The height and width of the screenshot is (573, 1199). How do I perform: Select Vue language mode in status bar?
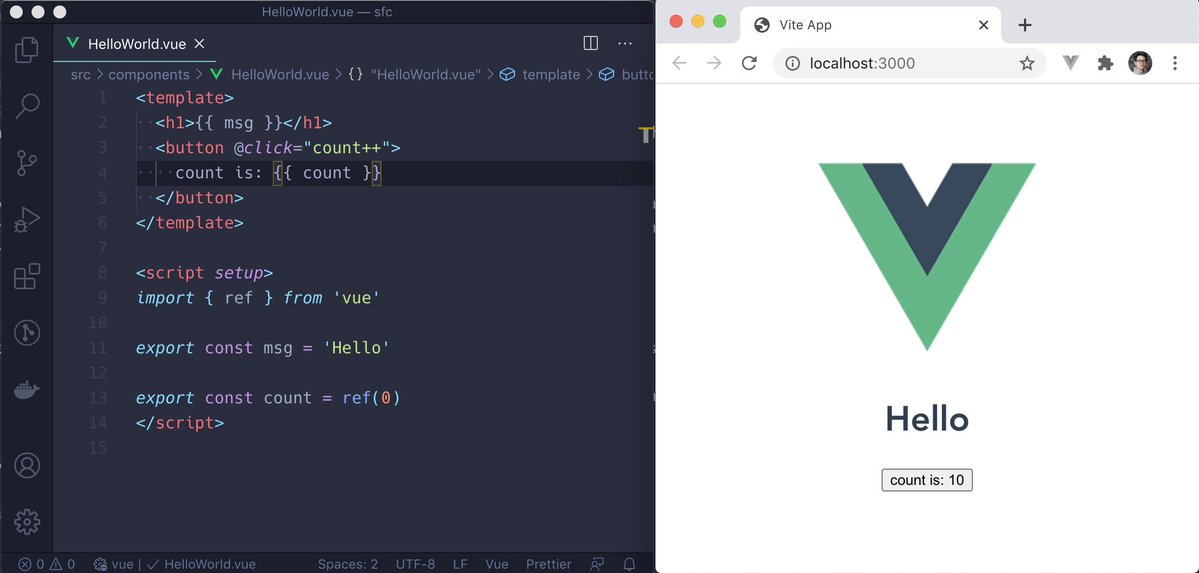496,565
